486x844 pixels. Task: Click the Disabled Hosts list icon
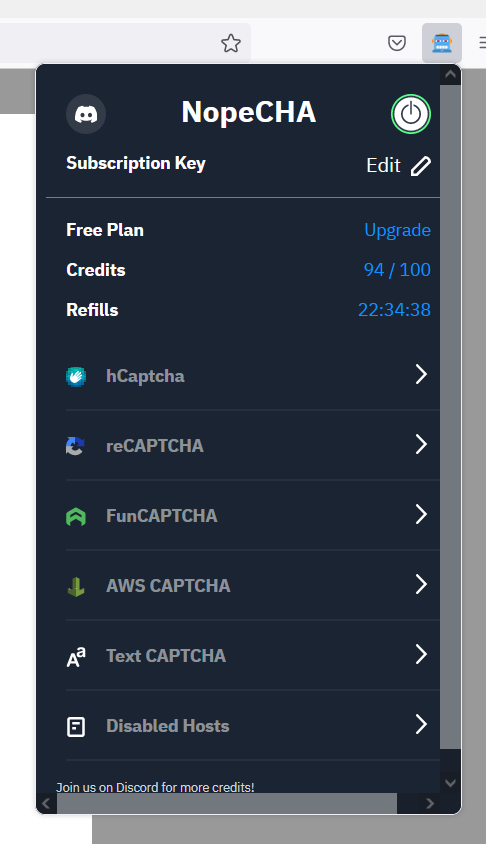(x=76, y=727)
